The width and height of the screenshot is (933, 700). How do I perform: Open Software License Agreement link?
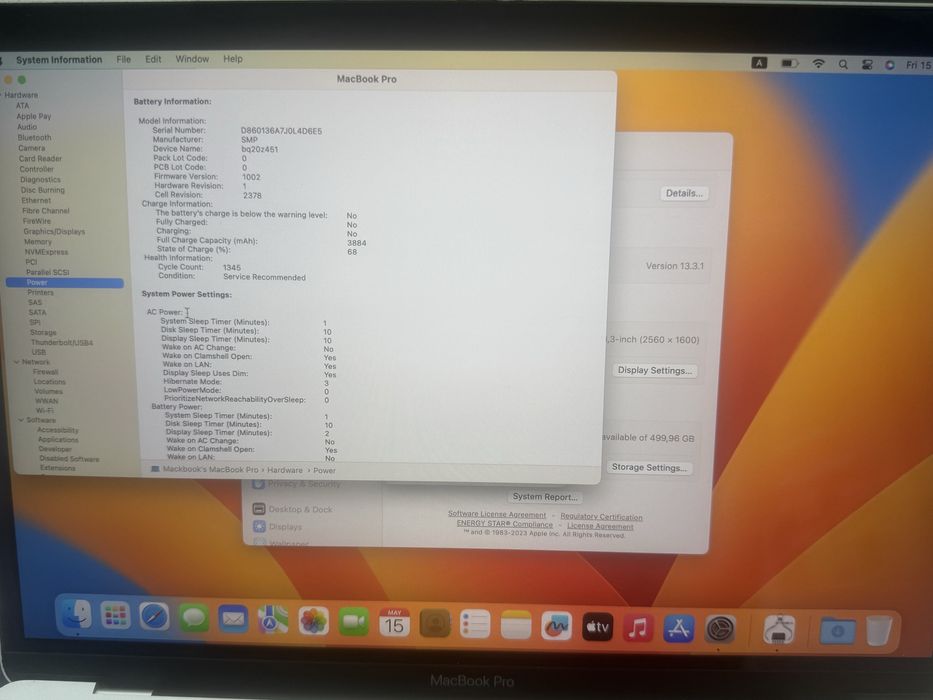(497, 514)
